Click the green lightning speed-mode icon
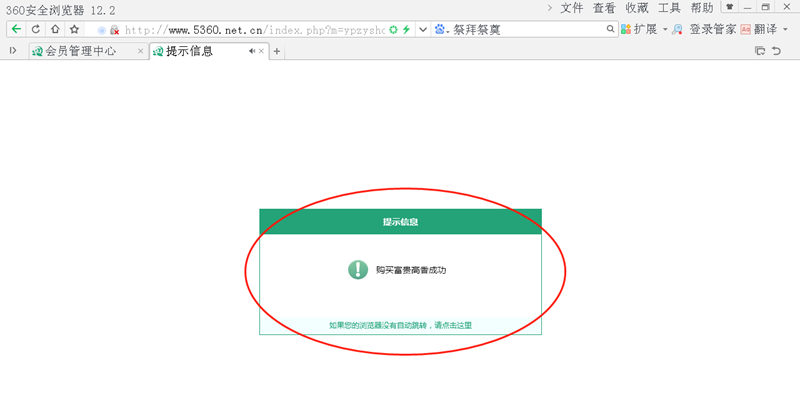The height and width of the screenshot is (410, 800). point(407,30)
